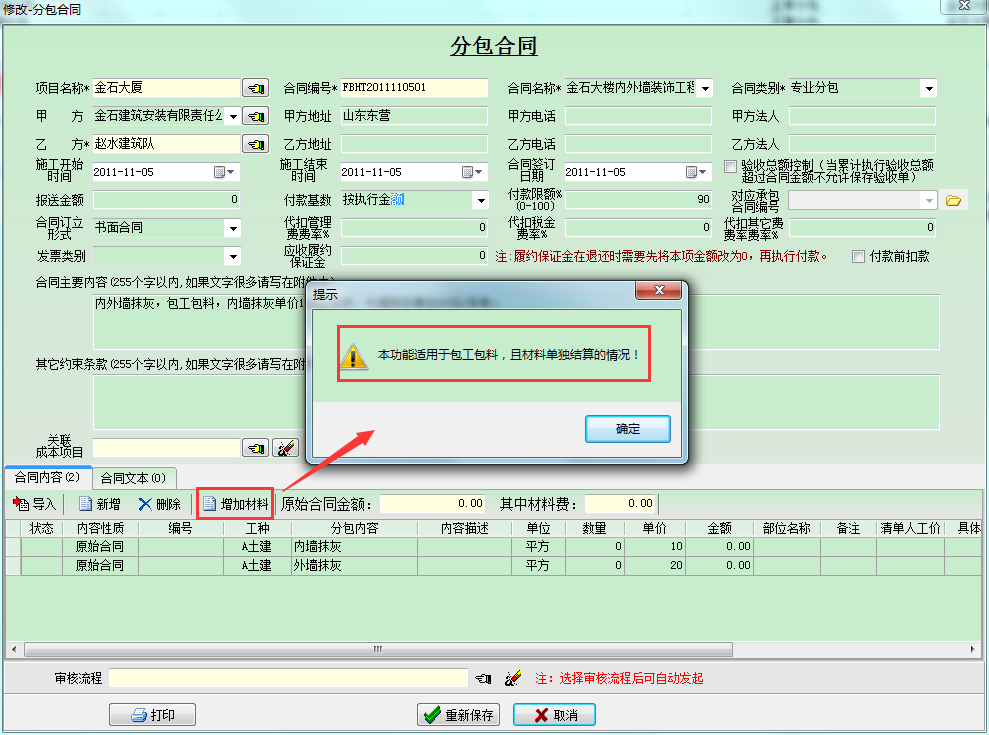
Task: Expand the 发票类别 dropdown
Action: coord(232,256)
